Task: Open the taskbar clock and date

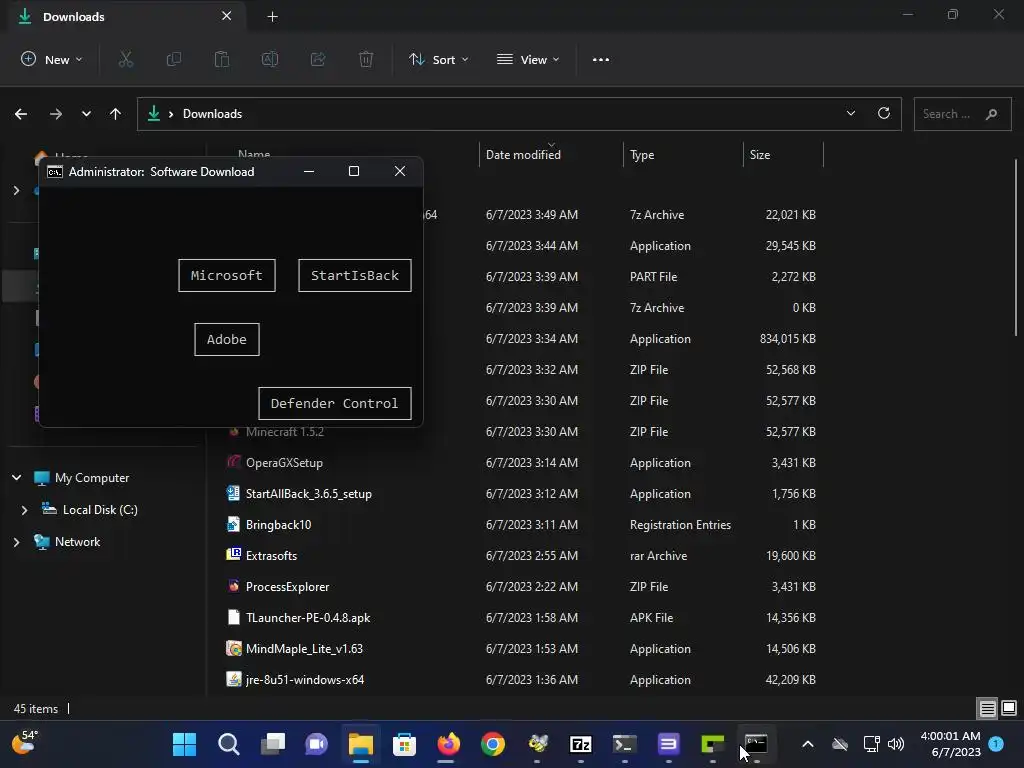Action: click(950, 744)
